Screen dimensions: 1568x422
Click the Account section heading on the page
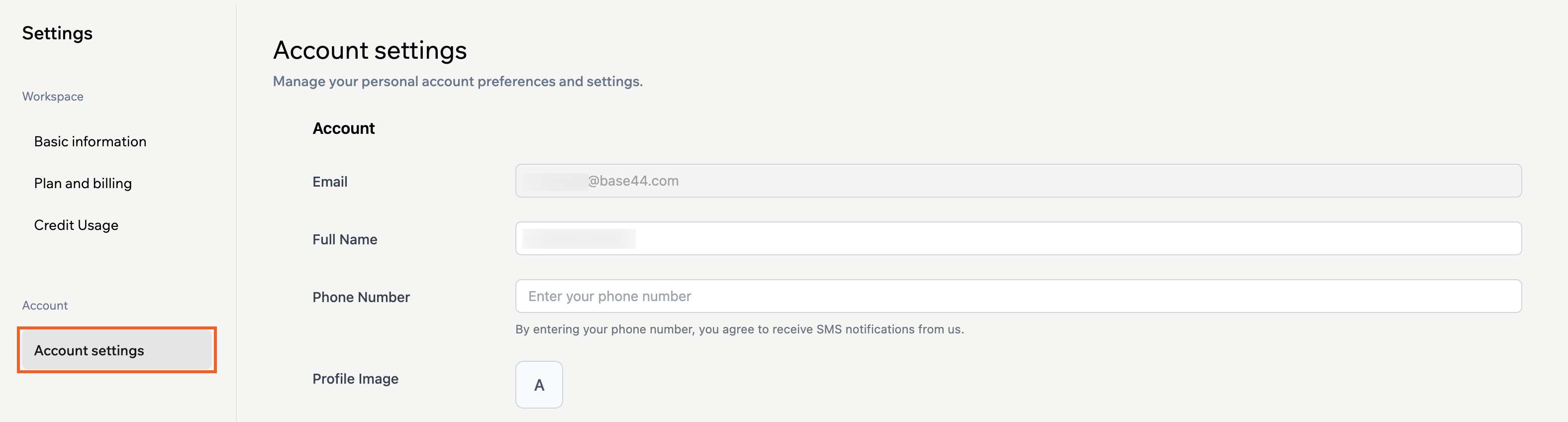pyautogui.click(x=343, y=128)
